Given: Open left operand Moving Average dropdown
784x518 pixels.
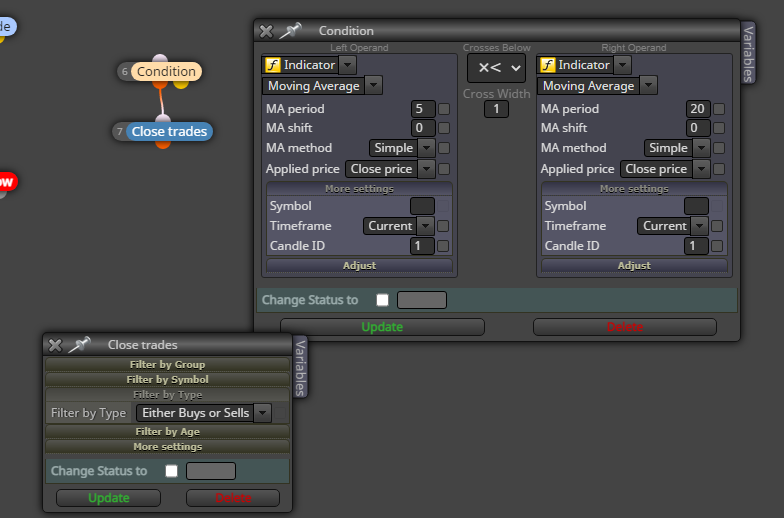Looking at the screenshot, I should coord(374,86).
